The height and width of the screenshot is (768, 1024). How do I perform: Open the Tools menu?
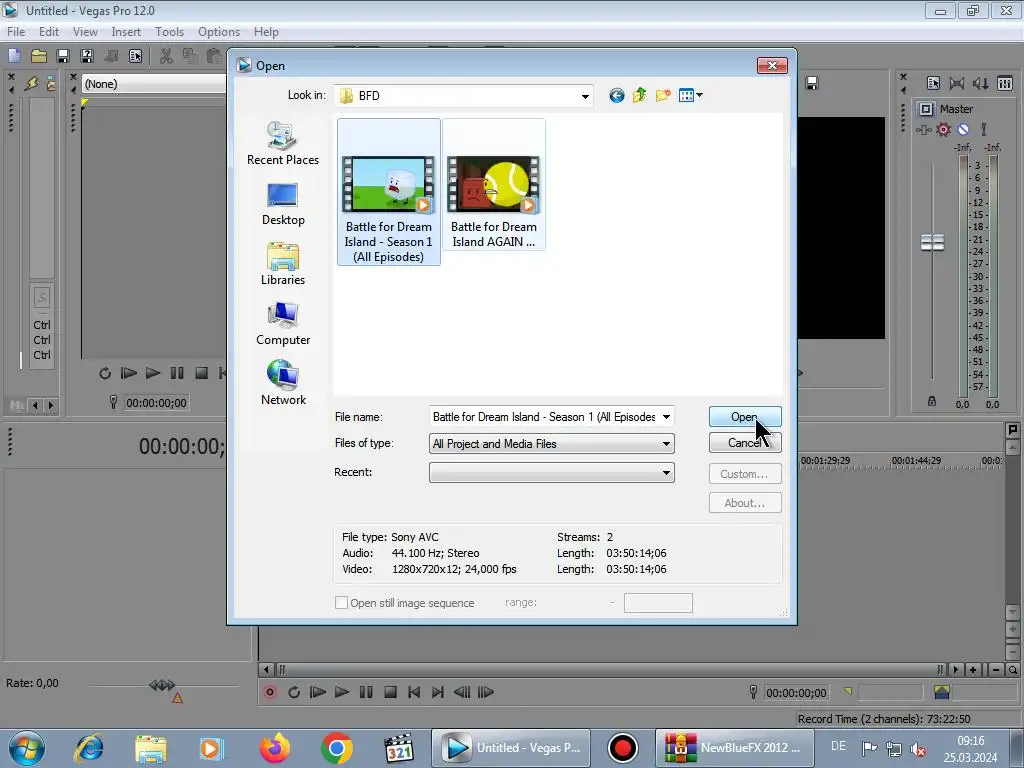pos(169,32)
